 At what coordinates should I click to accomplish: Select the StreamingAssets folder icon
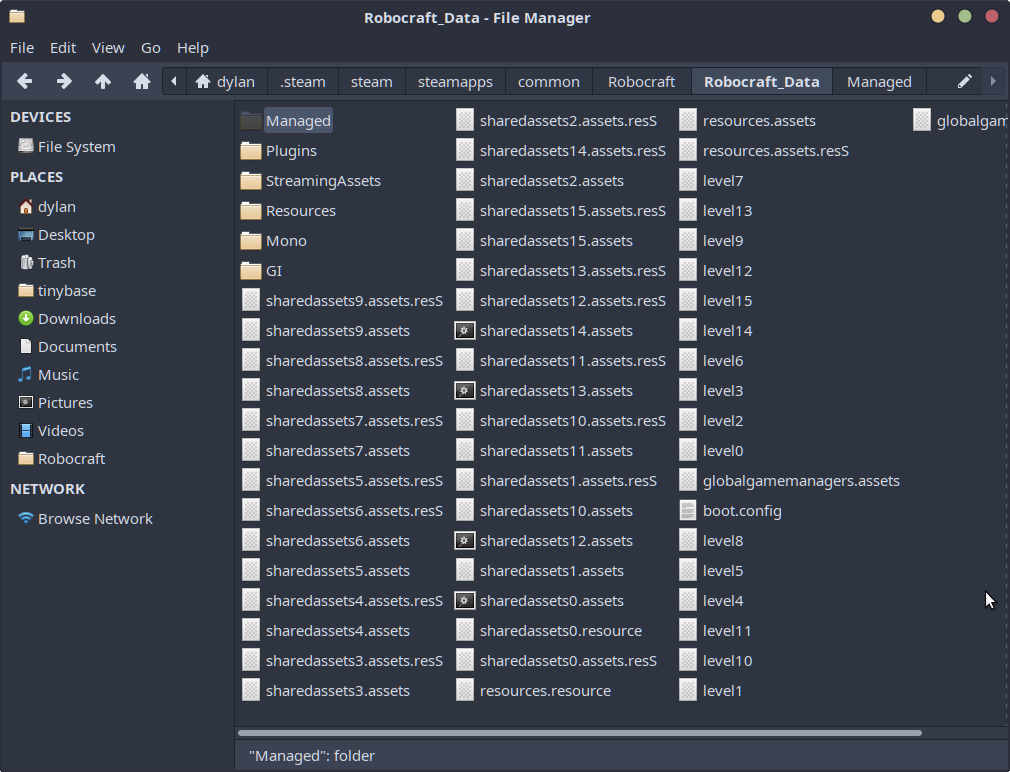click(x=251, y=181)
